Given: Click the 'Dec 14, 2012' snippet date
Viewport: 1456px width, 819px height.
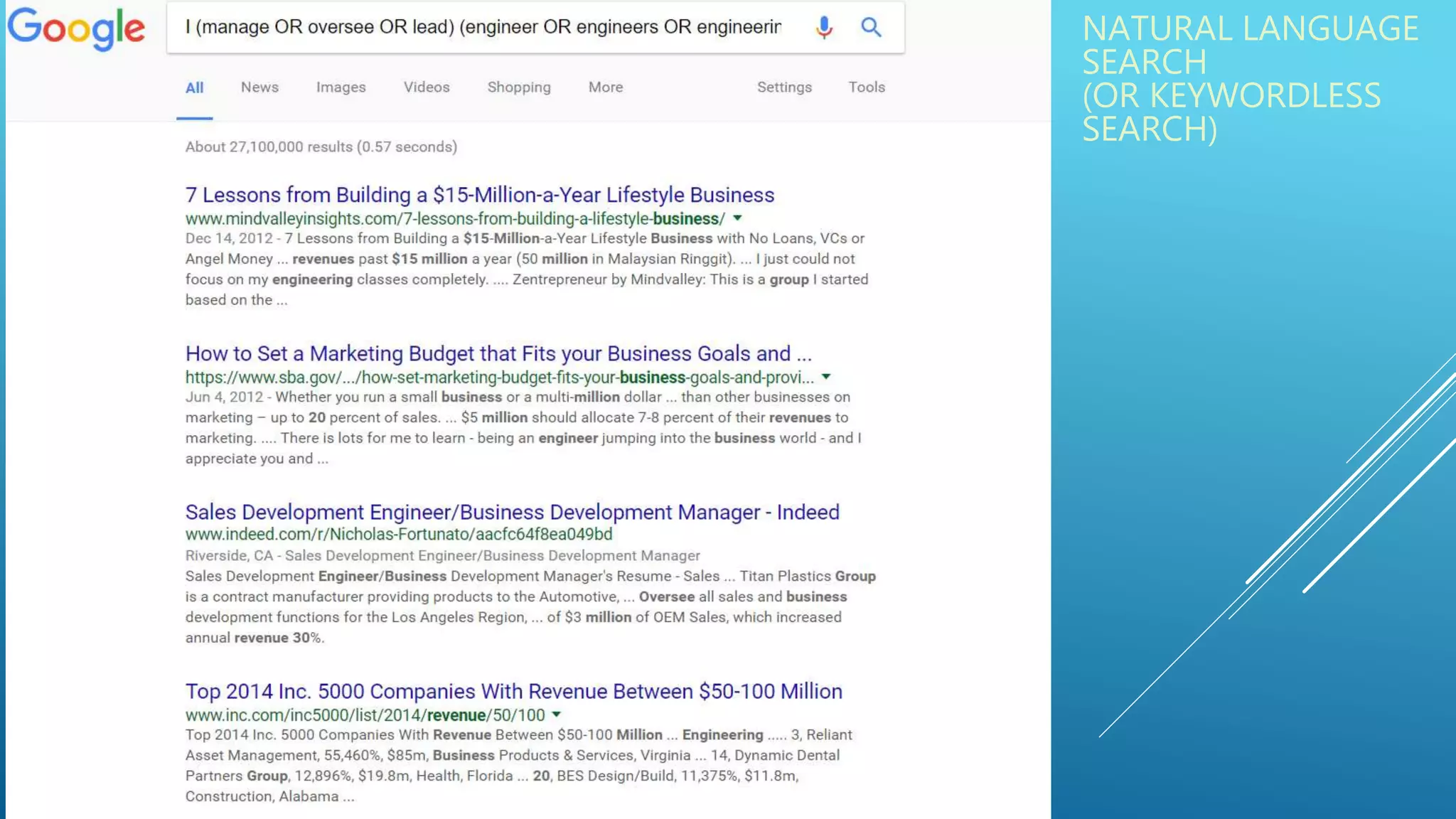Looking at the screenshot, I should tap(229, 238).
